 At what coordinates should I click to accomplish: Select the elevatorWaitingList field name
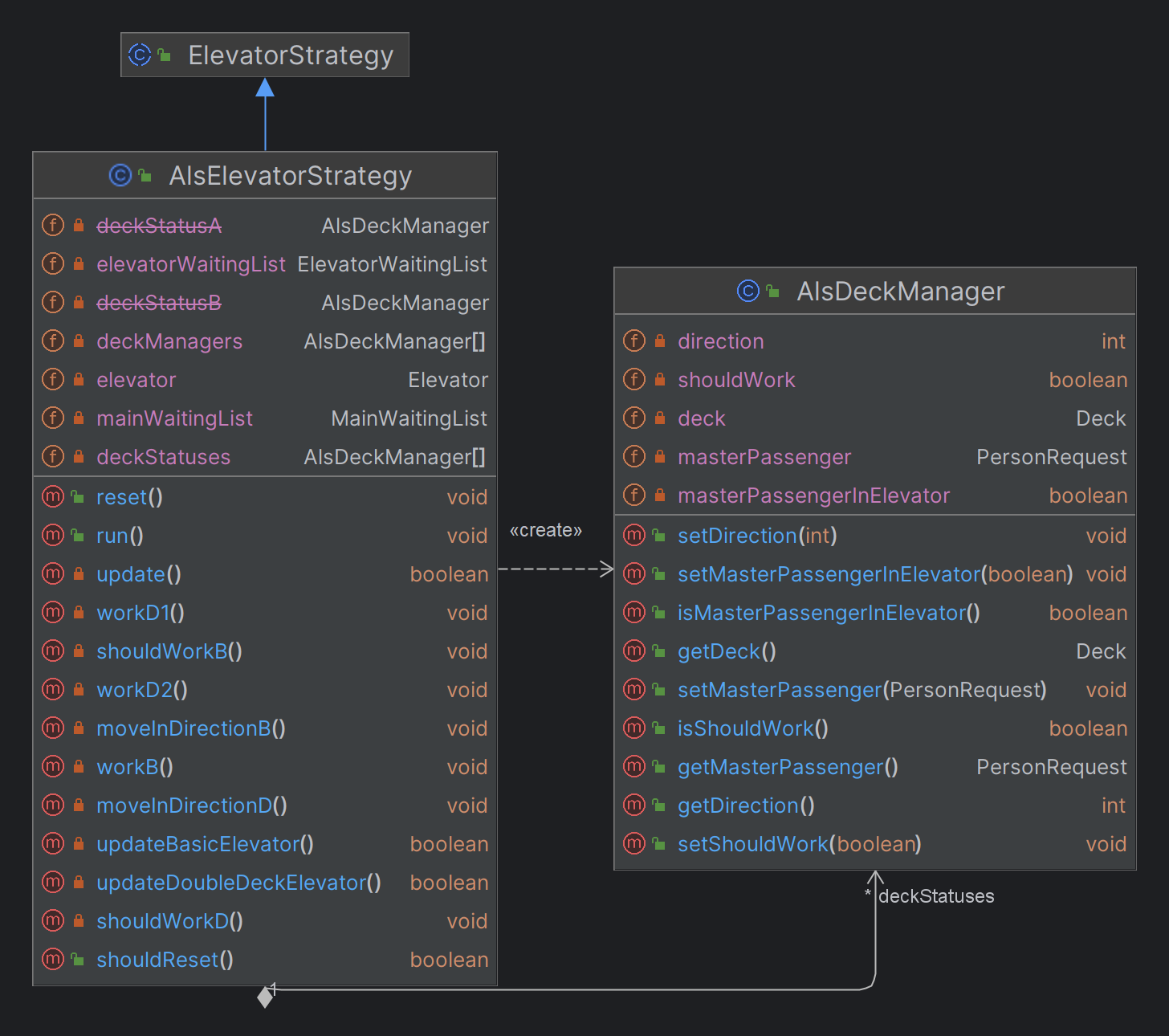pyautogui.click(x=191, y=264)
